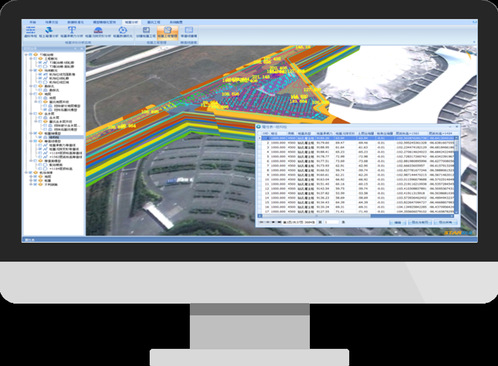The width and height of the screenshot is (498, 366).
Task: Click the dome-shaped ribbon tool icon
Action: click(98, 30)
